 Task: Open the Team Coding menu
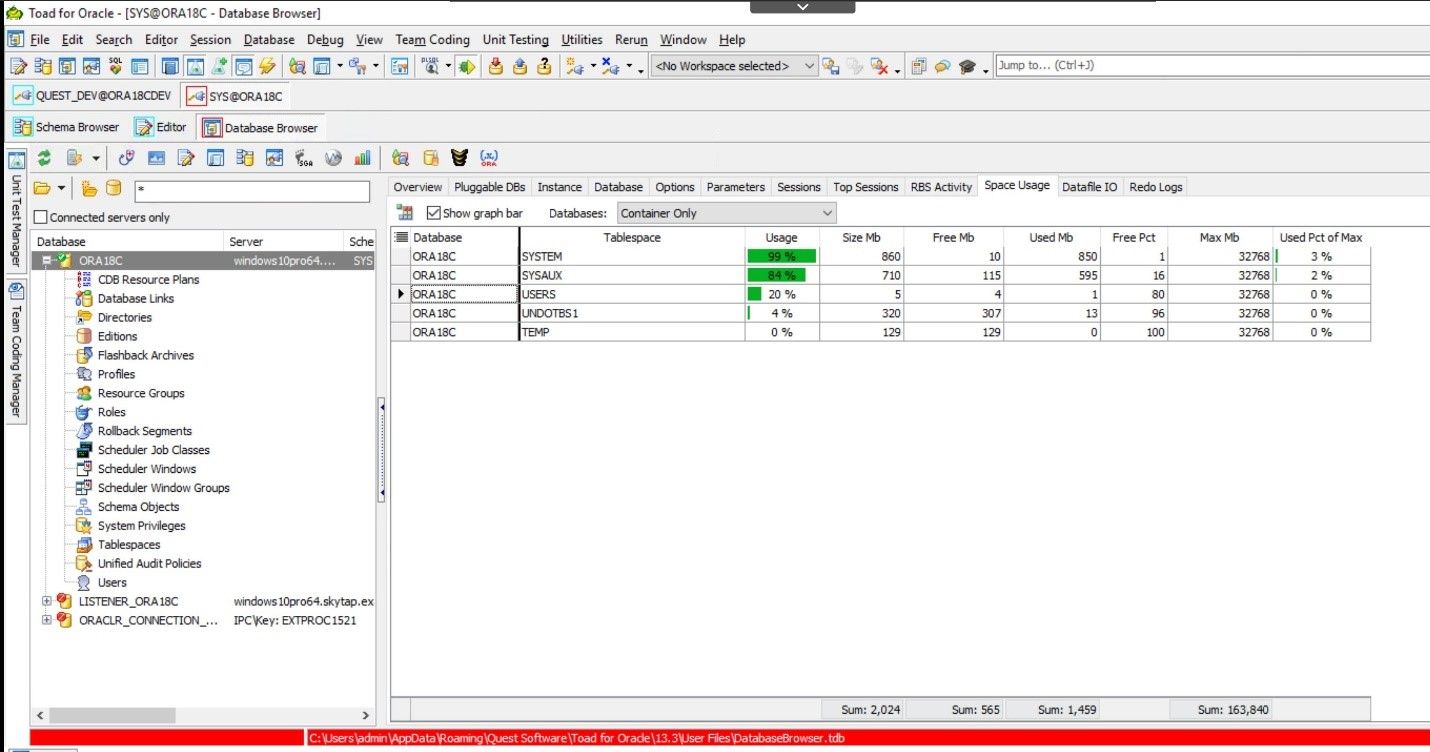pos(432,40)
